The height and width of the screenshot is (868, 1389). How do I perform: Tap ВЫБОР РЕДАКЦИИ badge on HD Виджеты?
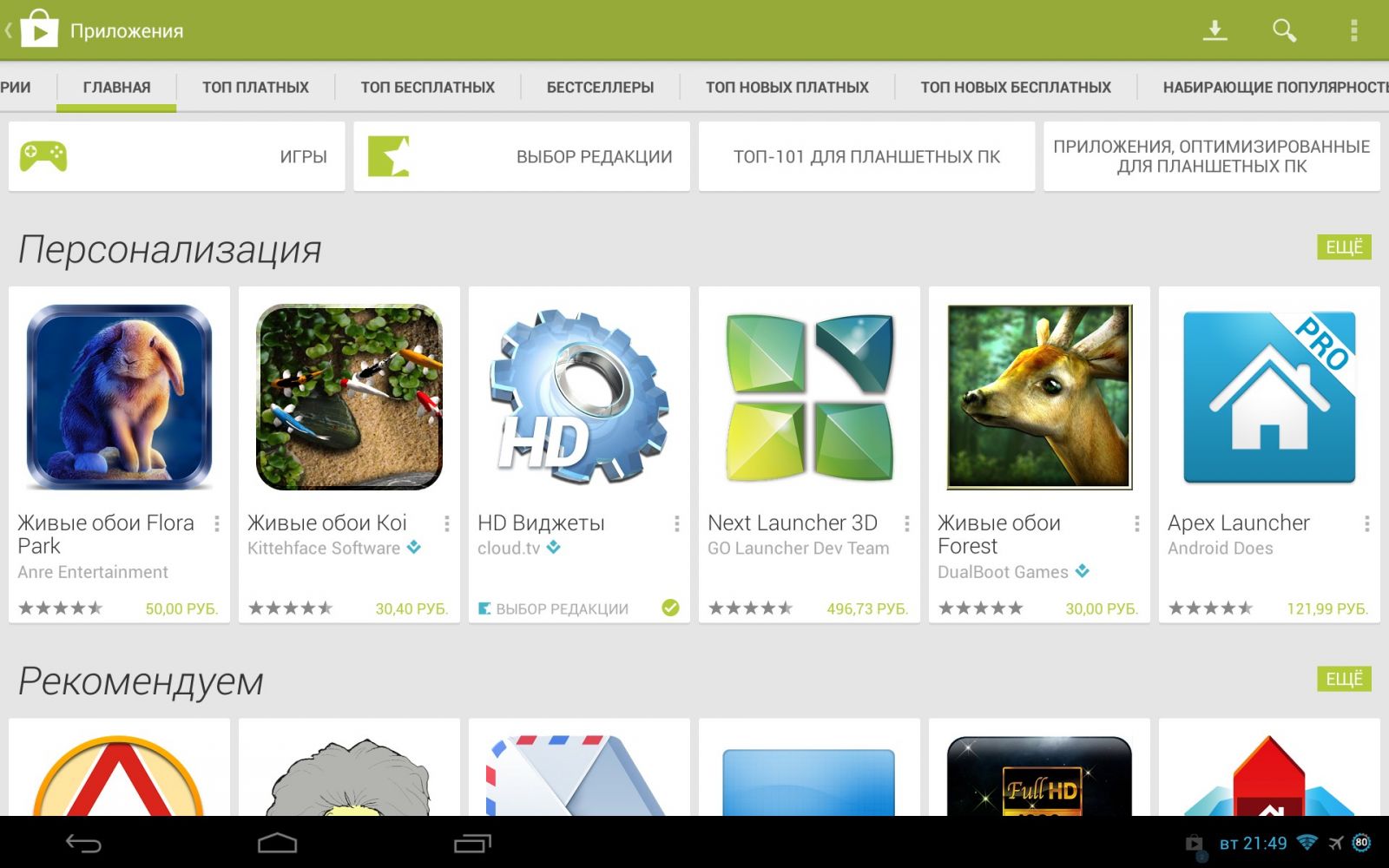[554, 608]
